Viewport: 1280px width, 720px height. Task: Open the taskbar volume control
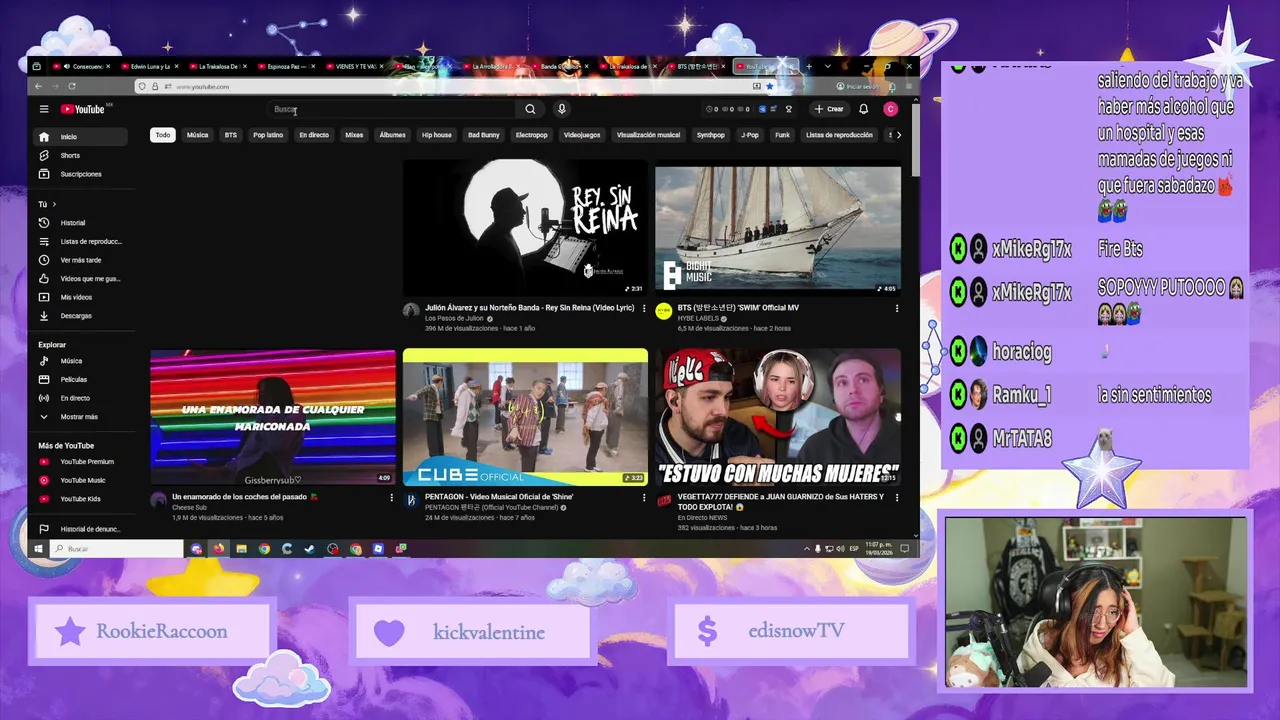[x=841, y=549]
